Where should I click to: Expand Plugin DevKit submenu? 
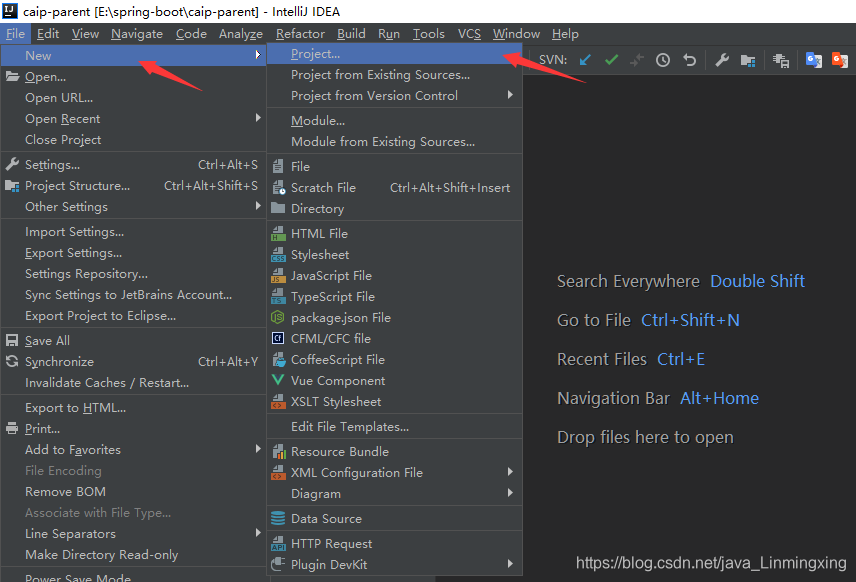point(395,565)
